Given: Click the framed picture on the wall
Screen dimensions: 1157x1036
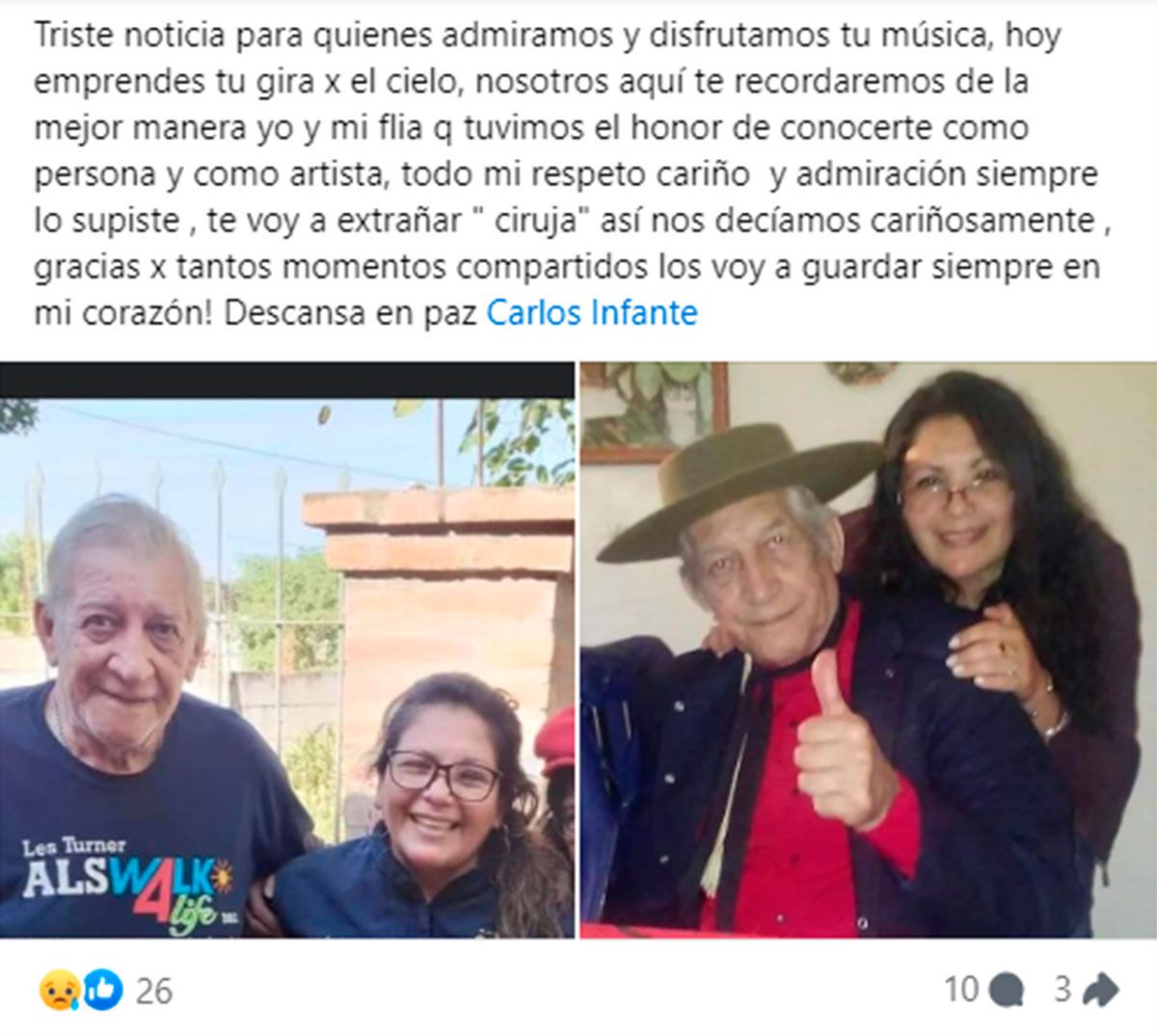Looking at the screenshot, I should pyautogui.click(x=654, y=410).
